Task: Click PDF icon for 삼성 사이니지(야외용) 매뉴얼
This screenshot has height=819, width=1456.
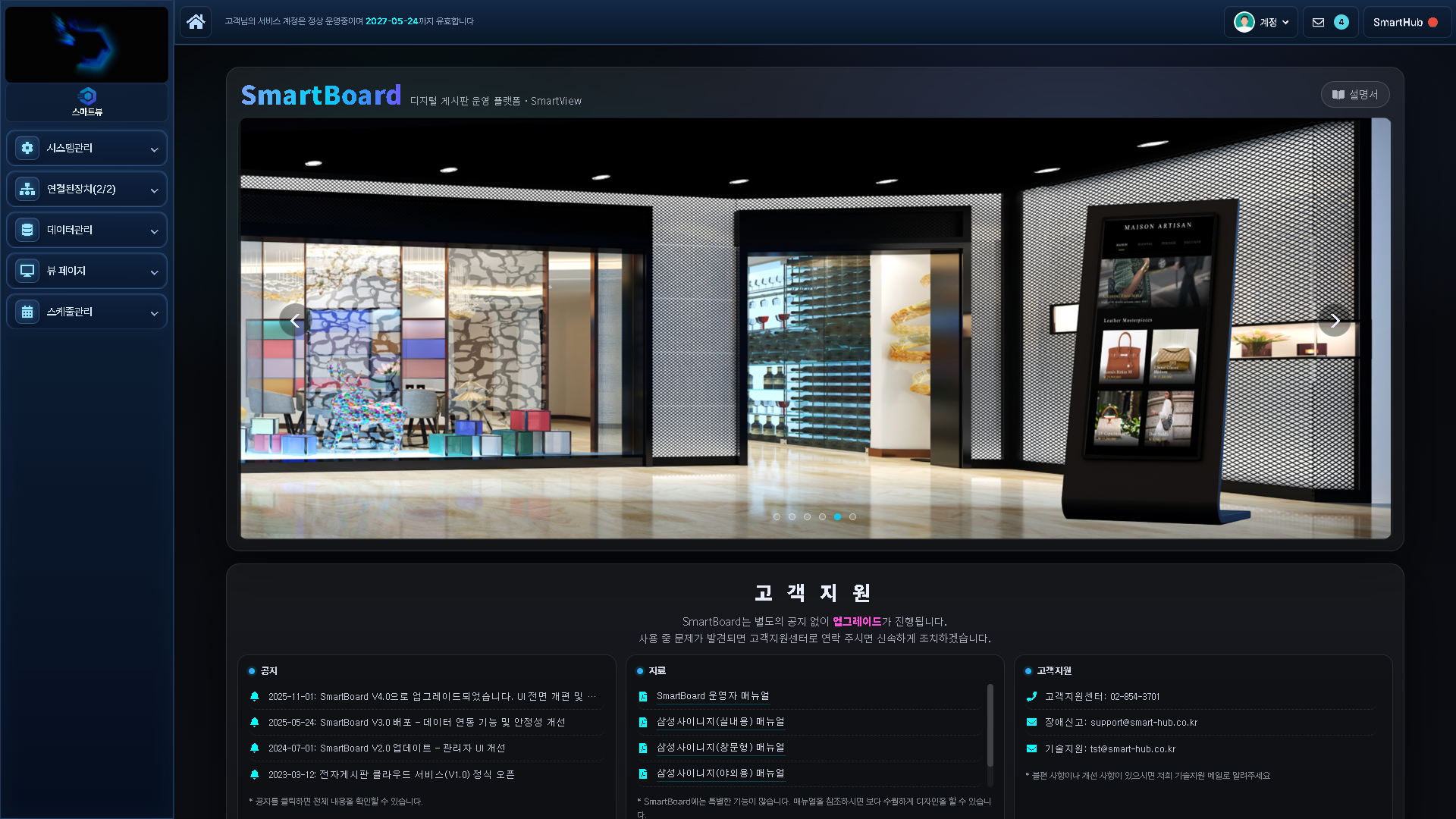Action: coord(643,773)
